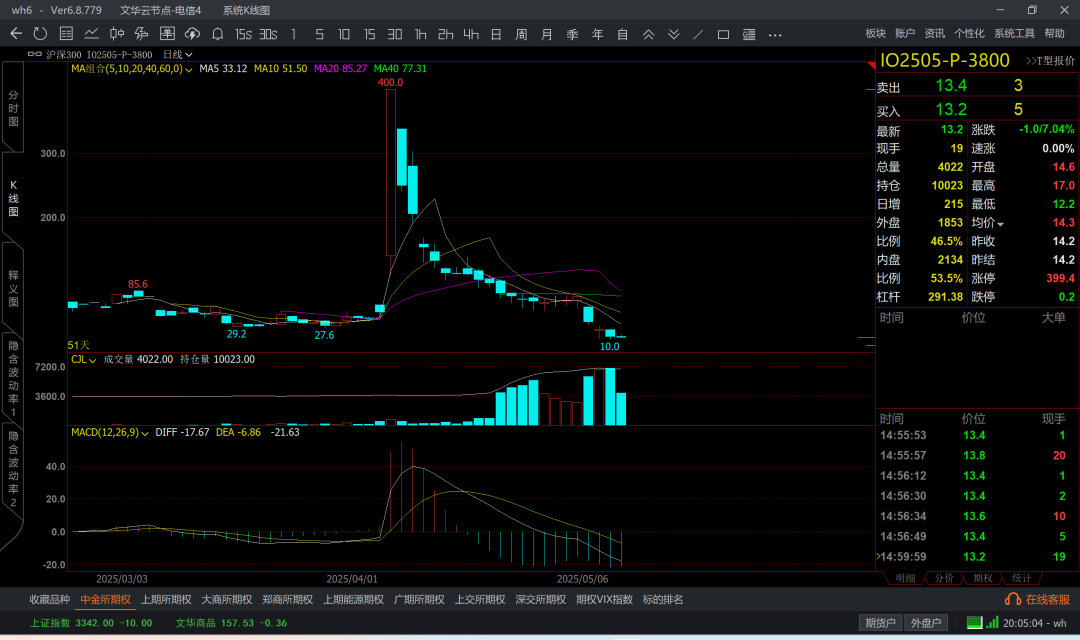
Task: Expand the 均价 dropdown arrow
Action: tap(1000, 223)
